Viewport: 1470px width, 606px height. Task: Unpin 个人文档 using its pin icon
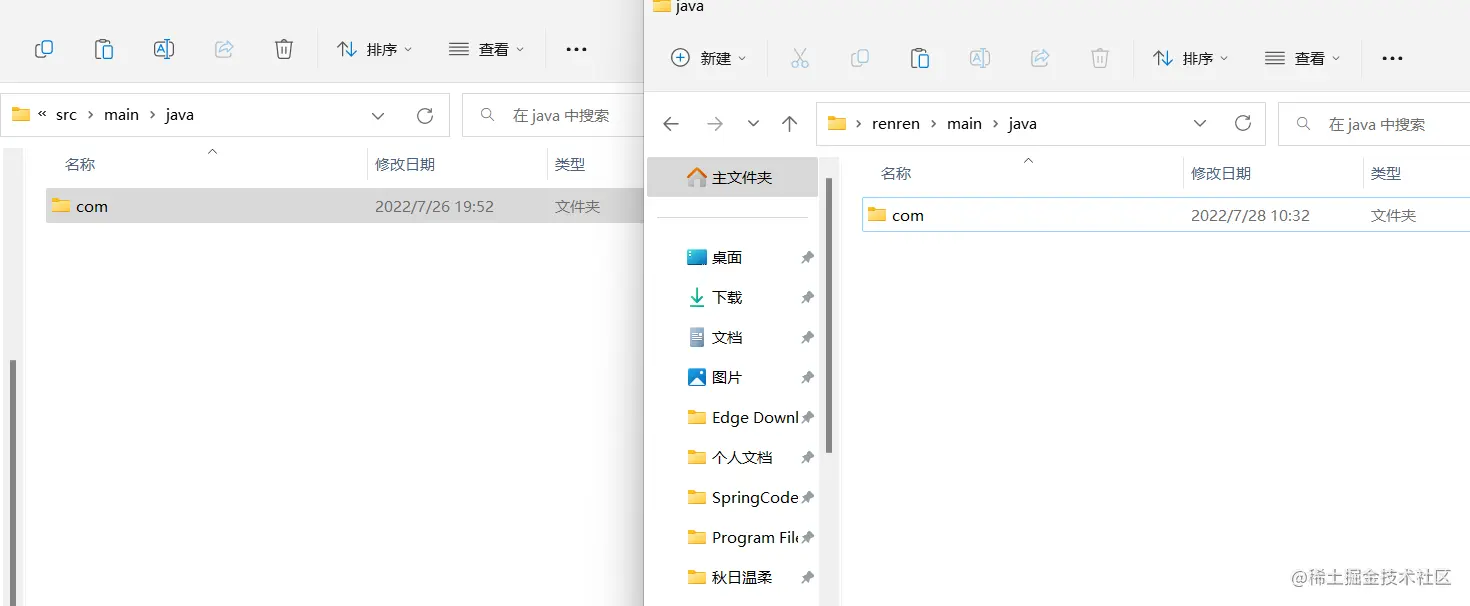click(807, 457)
